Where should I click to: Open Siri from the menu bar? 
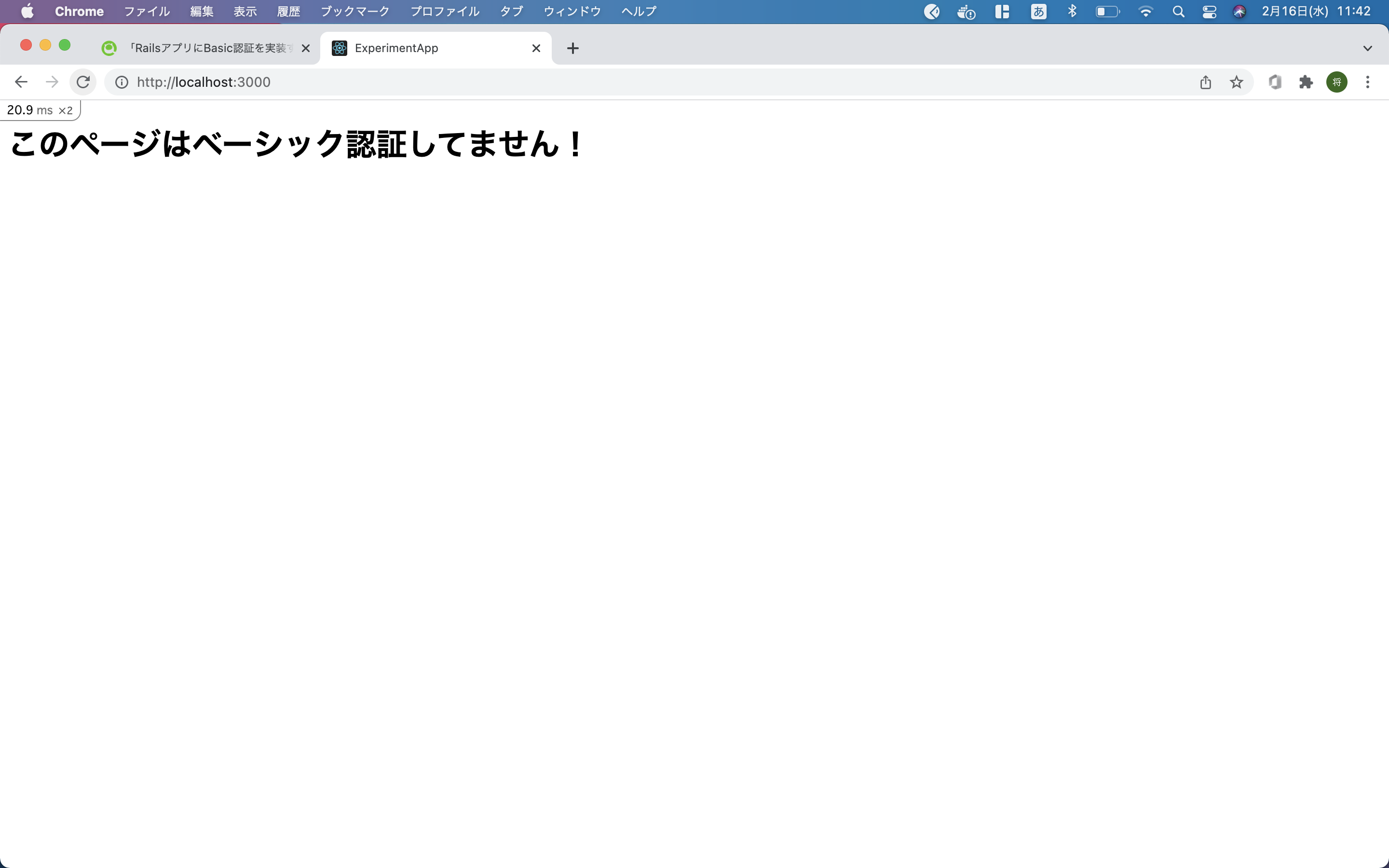tap(1239, 11)
